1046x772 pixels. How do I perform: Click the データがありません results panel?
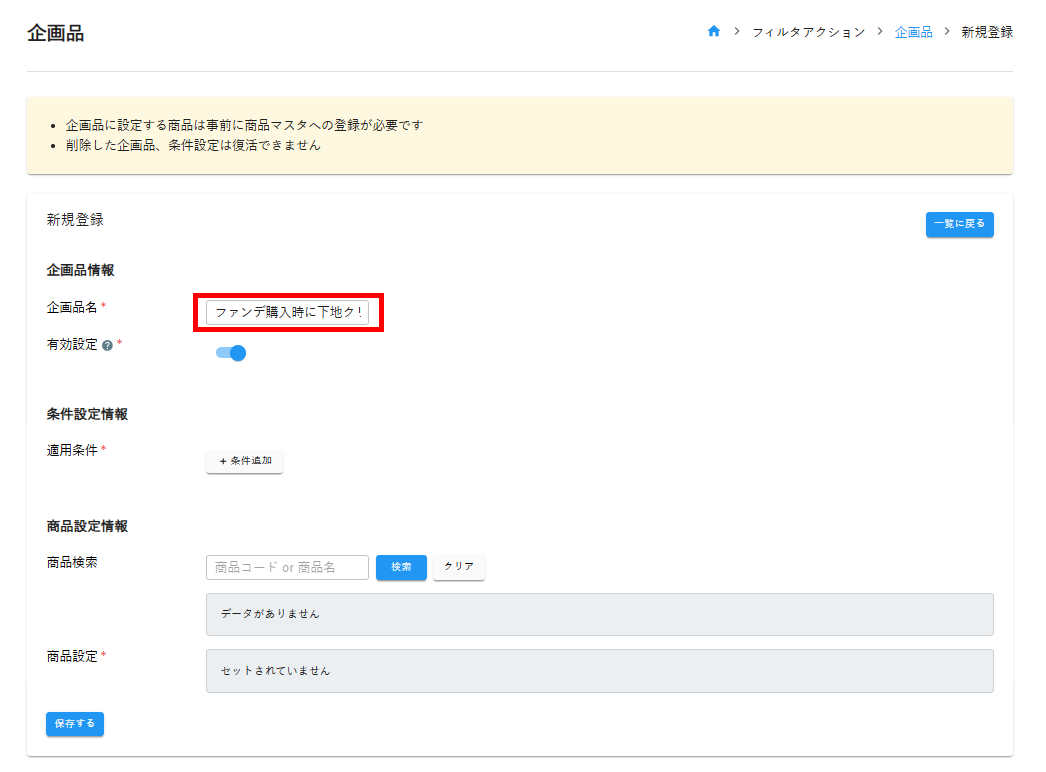tap(599, 614)
